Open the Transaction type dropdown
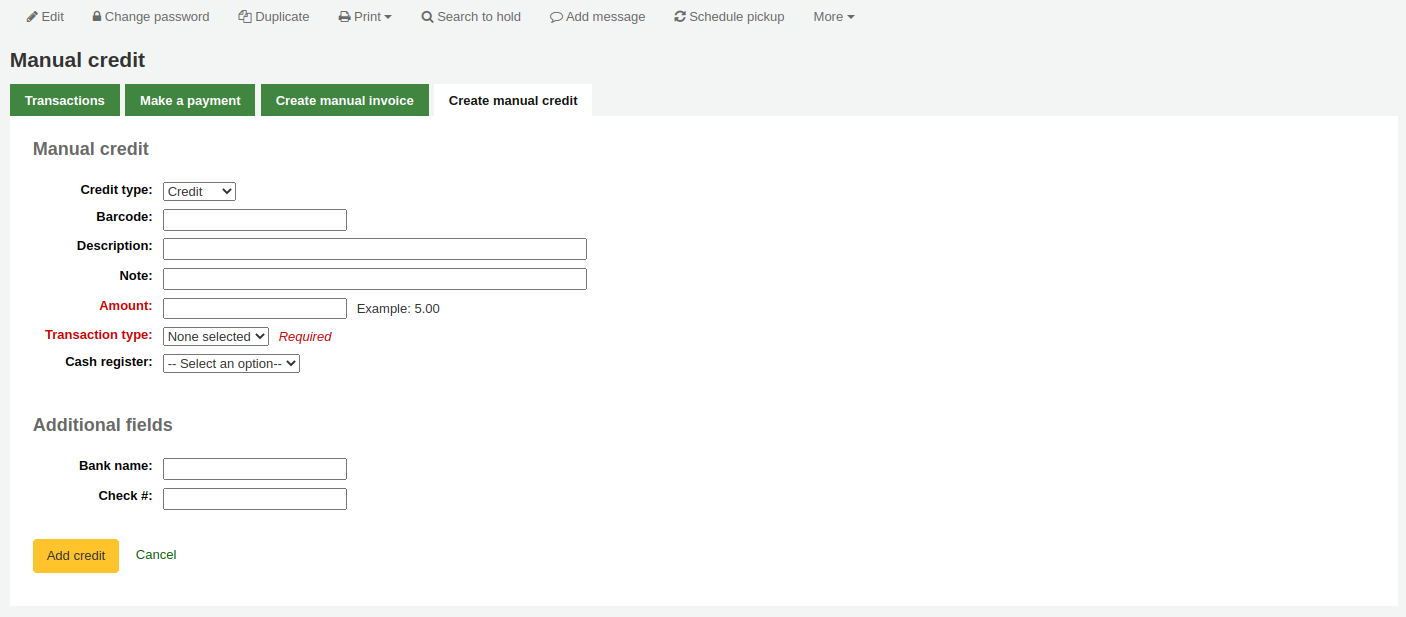Viewport: 1406px width, 617px height. pyautogui.click(x=215, y=336)
